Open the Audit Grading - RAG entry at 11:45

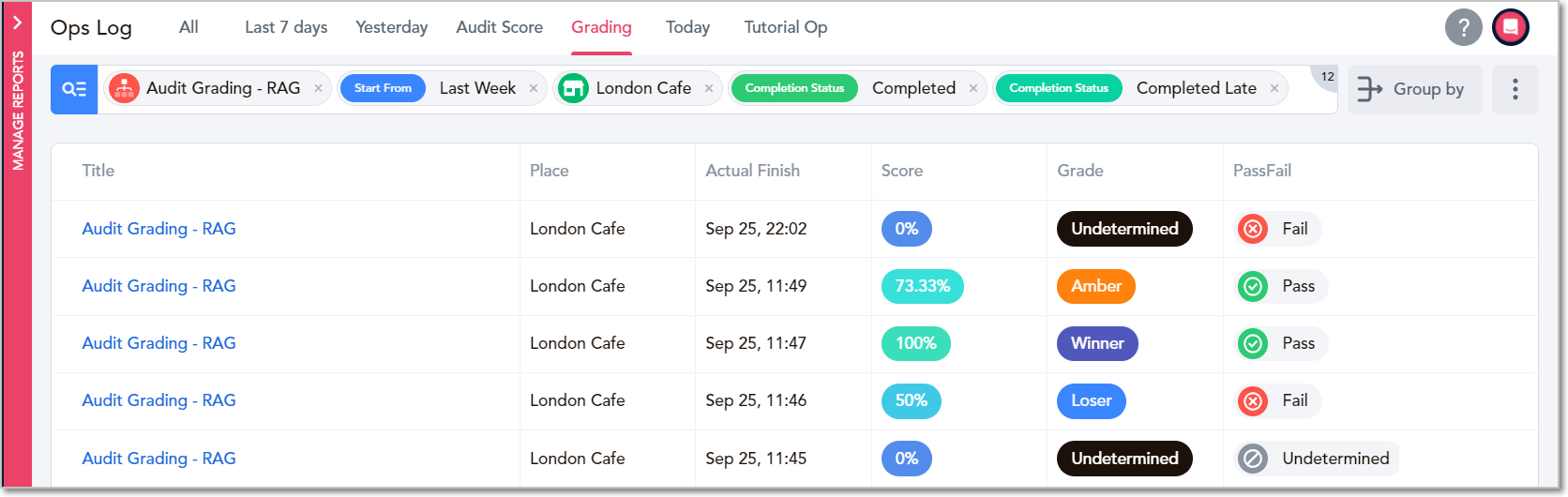click(x=158, y=459)
